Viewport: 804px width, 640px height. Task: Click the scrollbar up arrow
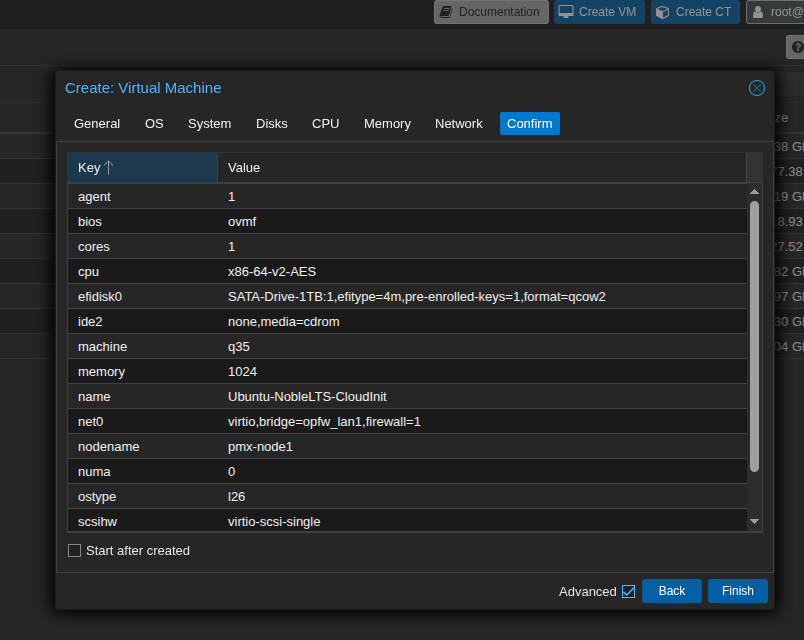coord(754,191)
